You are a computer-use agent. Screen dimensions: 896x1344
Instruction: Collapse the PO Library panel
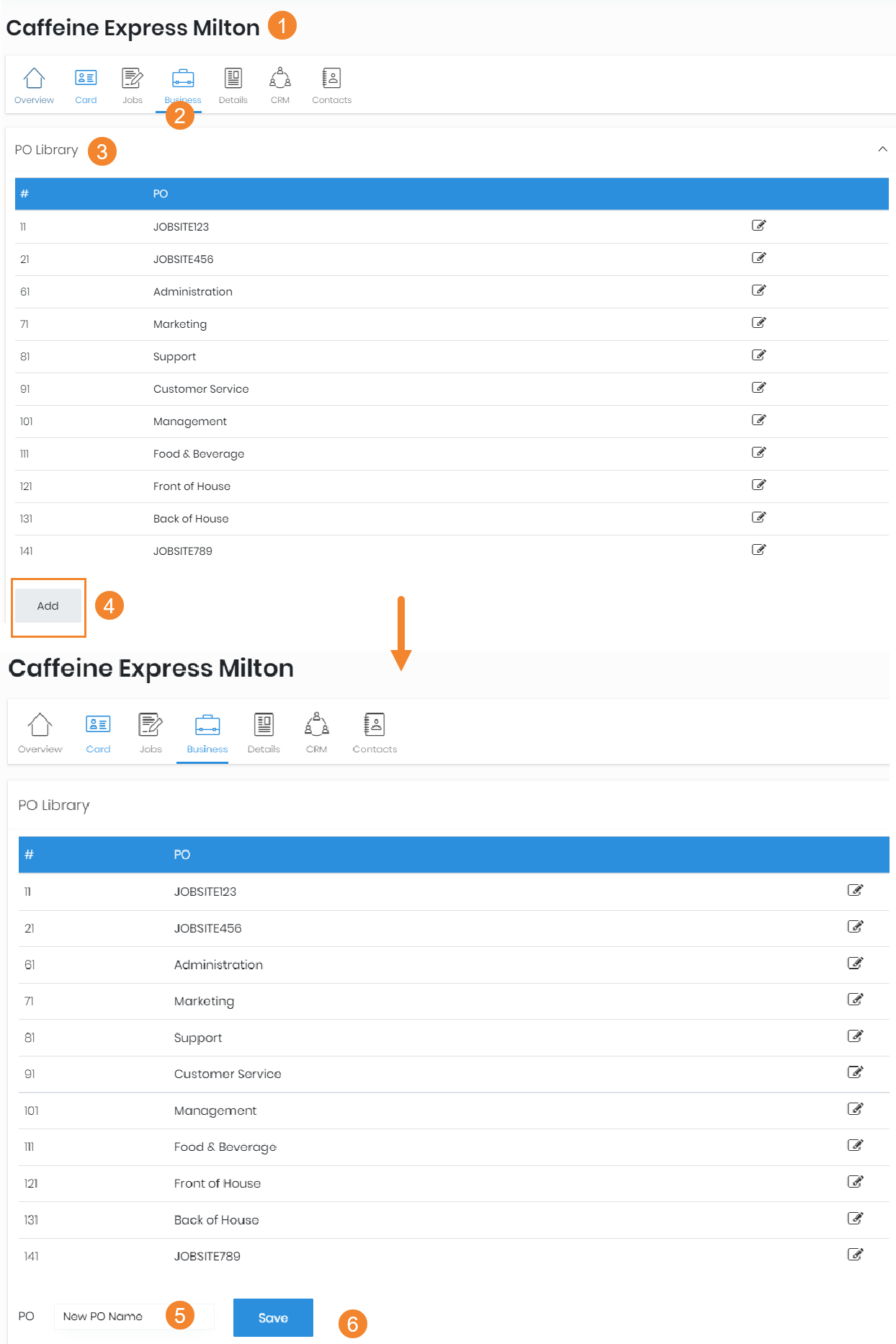coord(882,149)
